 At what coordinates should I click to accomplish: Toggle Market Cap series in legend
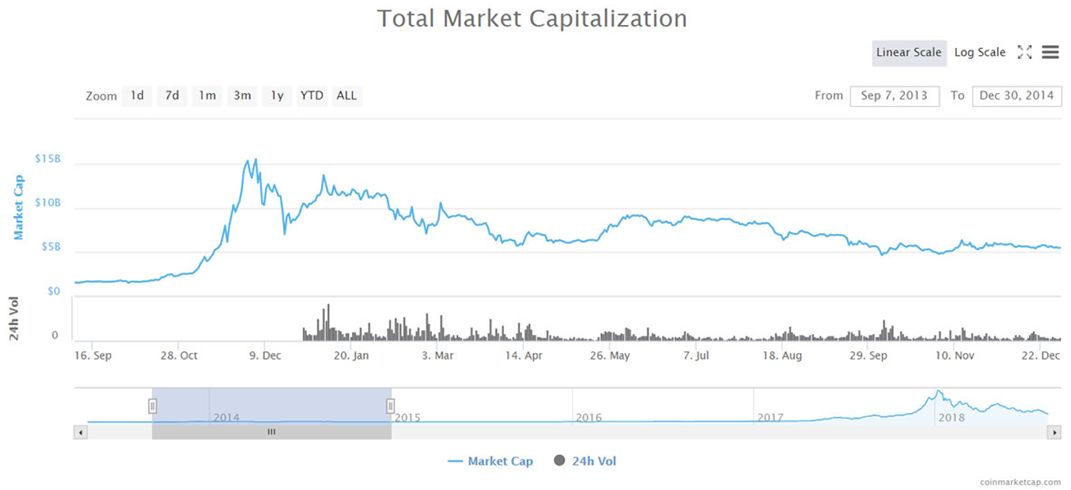(491, 461)
